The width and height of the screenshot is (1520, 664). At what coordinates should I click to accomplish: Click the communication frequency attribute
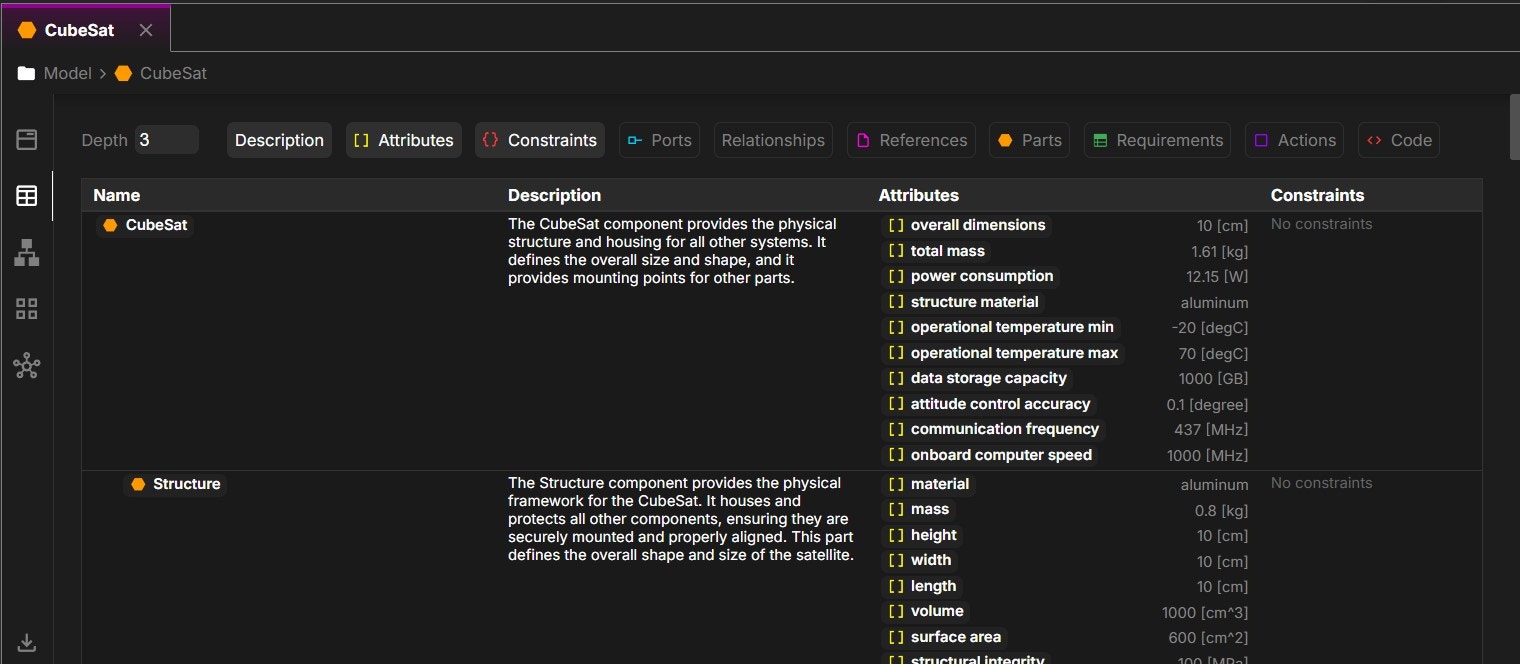[x=994, y=429]
